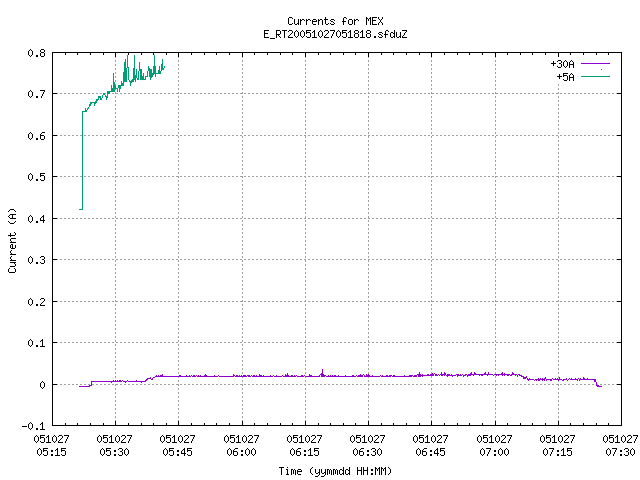Click the x-axis tick 051027 06:45
The width and height of the screenshot is (640, 480).
[x=430, y=445]
